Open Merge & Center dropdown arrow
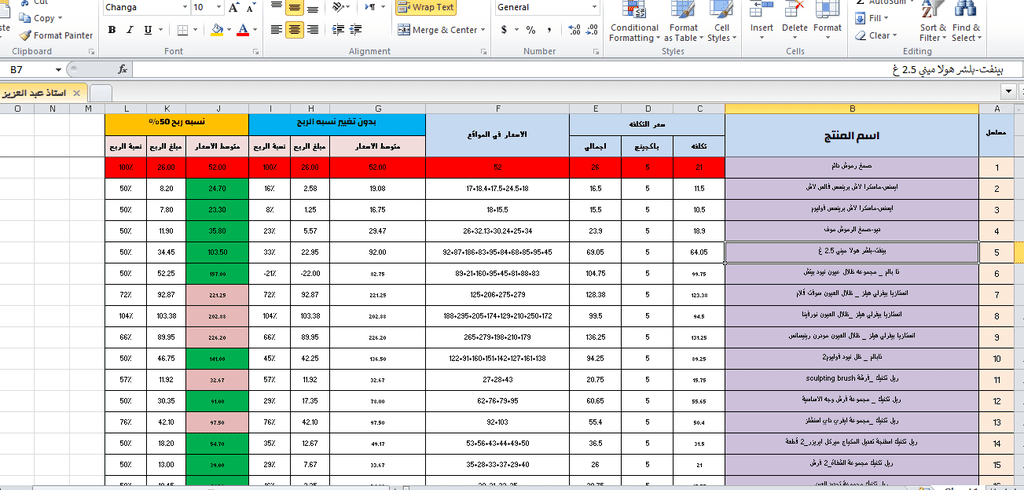The height and width of the screenshot is (490, 1024). 483,30
